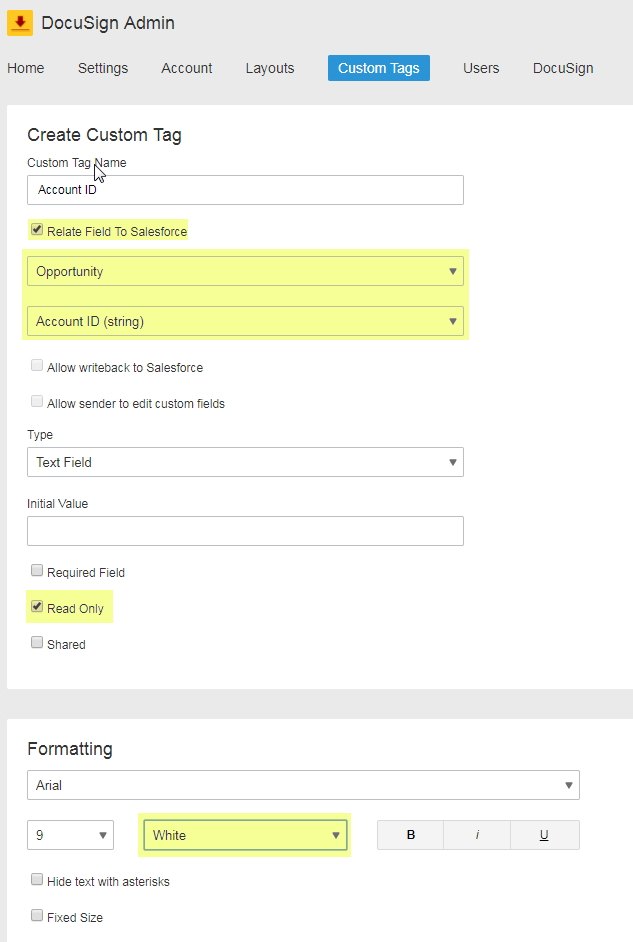The height and width of the screenshot is (942, 633).
Task: Apply Italic formatting
Action: 477,834
